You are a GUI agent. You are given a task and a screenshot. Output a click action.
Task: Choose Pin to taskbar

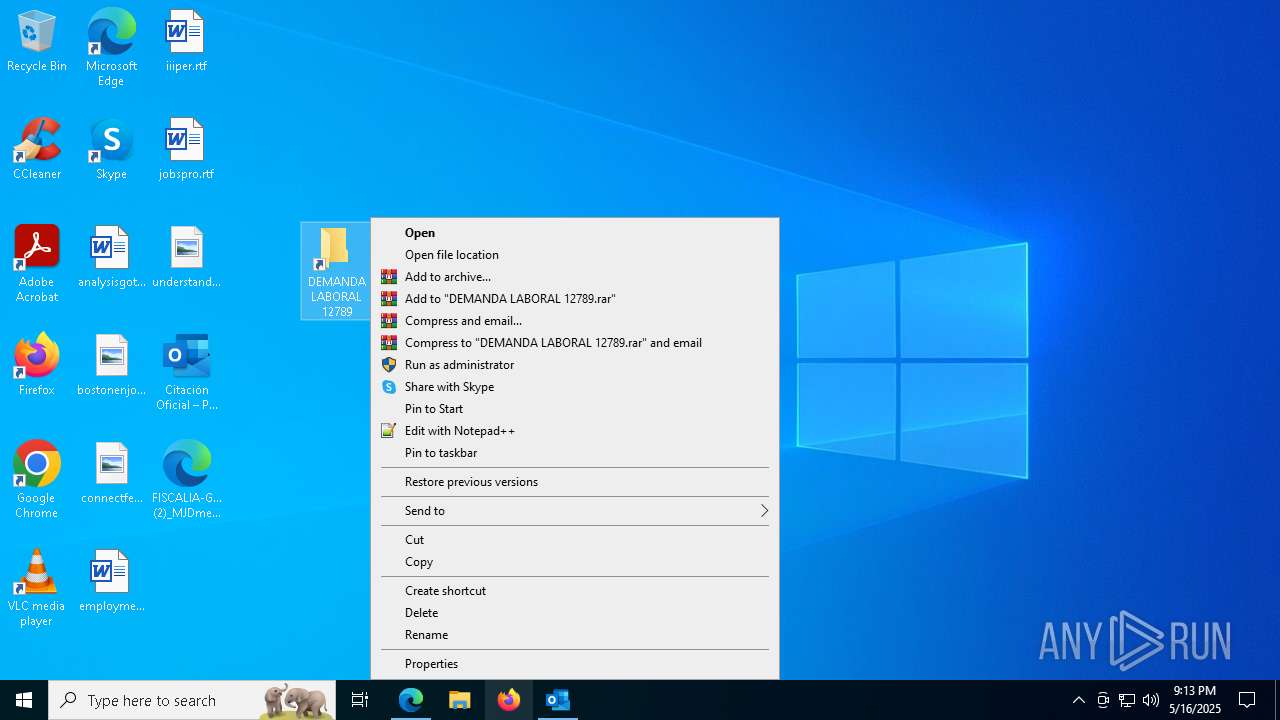[x=575, y=453]
